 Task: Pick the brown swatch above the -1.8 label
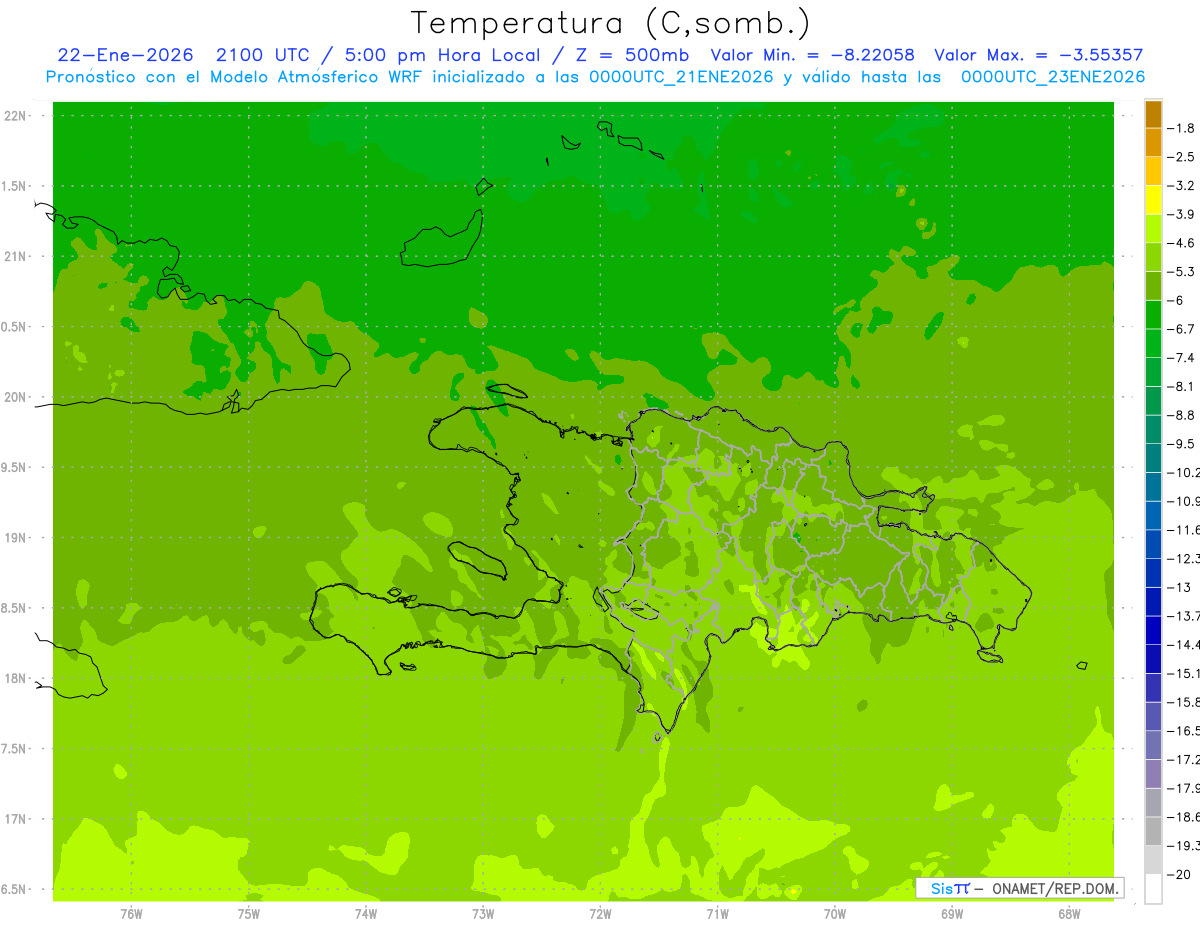pyautogui.click(x=1153, y=114)
